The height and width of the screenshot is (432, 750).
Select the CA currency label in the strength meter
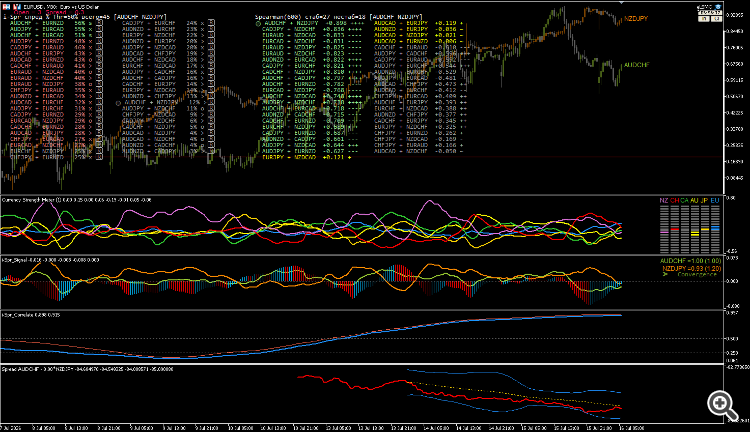[684, 200]
